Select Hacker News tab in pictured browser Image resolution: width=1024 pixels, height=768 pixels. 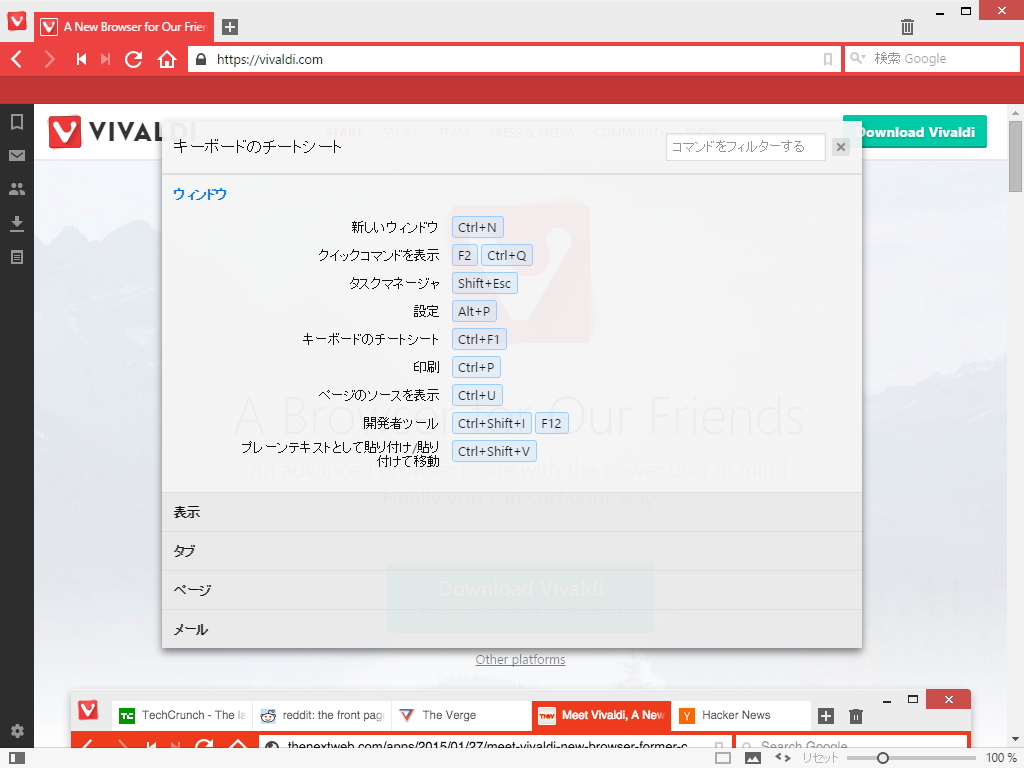click(740, 716)
